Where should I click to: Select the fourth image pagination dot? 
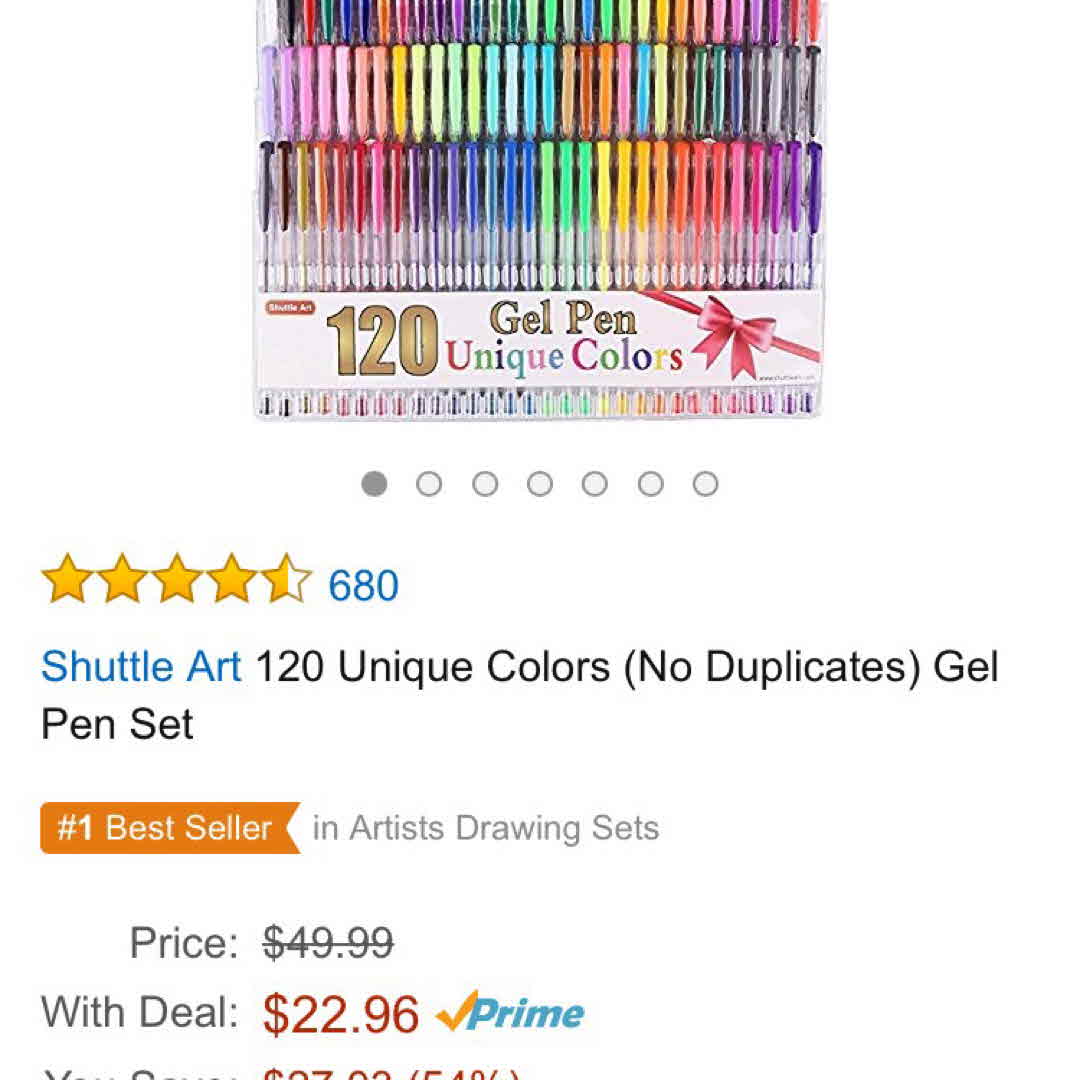540,484
